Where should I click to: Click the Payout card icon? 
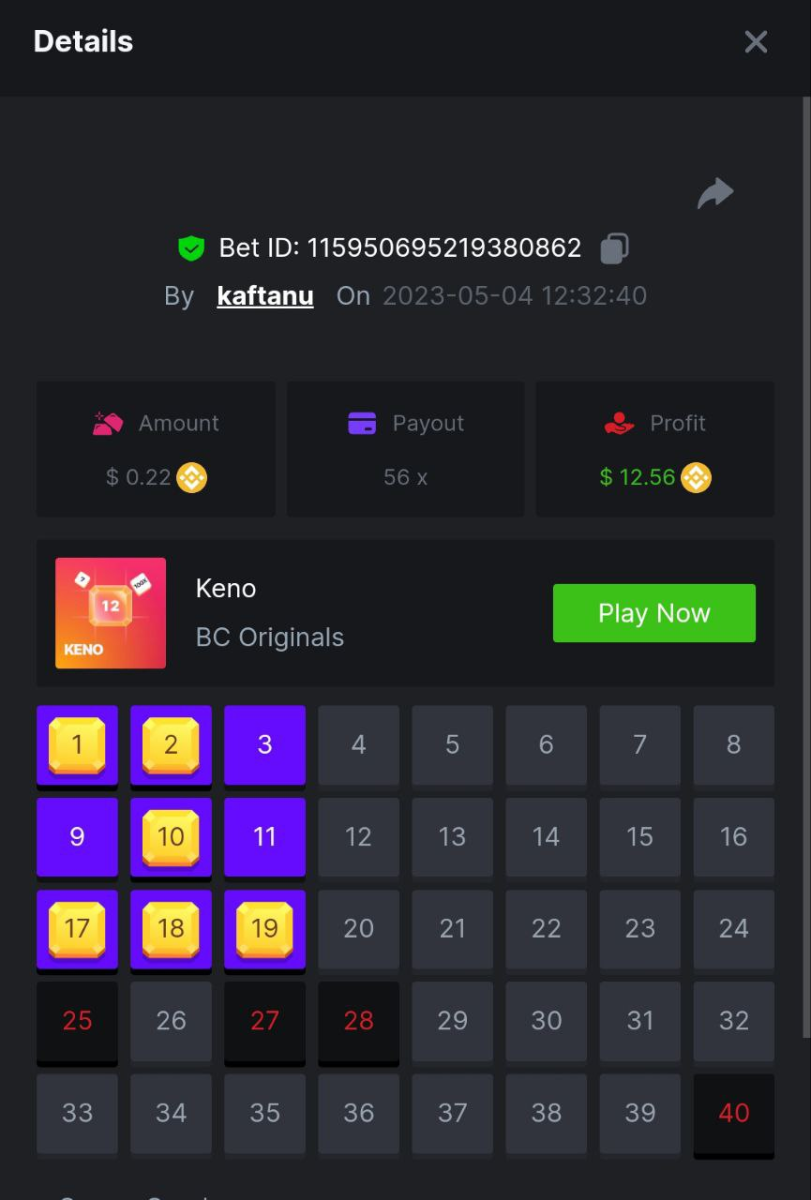362,423
